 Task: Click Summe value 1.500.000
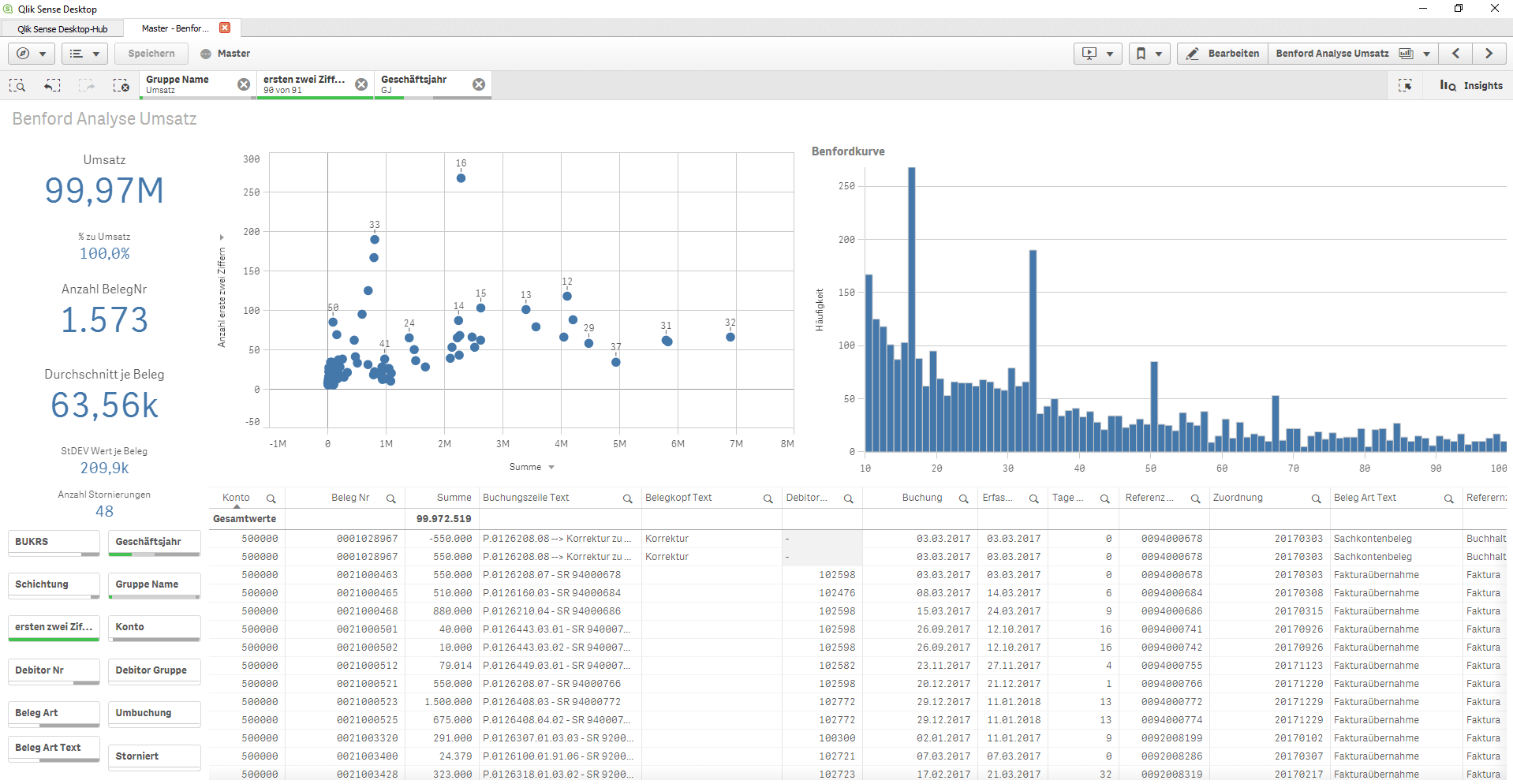[x=448, y=702]
